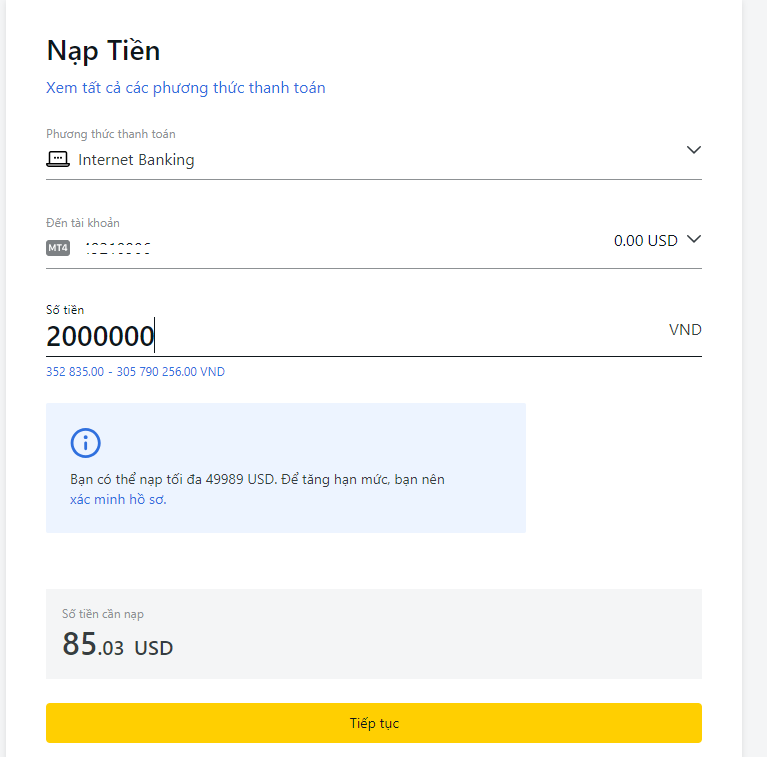Click the 'Nạp Tiền' page heading

tap(103, 51)
